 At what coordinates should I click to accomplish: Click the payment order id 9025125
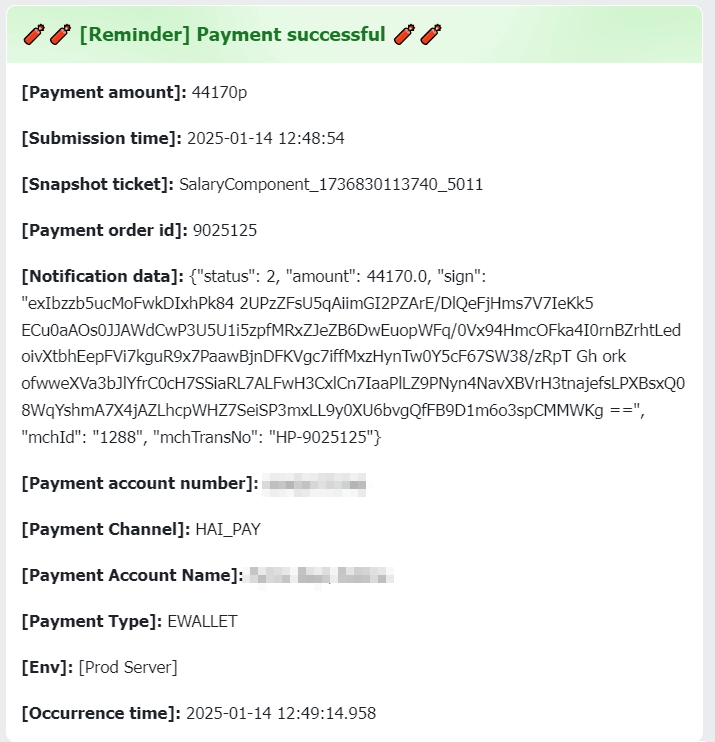click(x=224, y=230)
